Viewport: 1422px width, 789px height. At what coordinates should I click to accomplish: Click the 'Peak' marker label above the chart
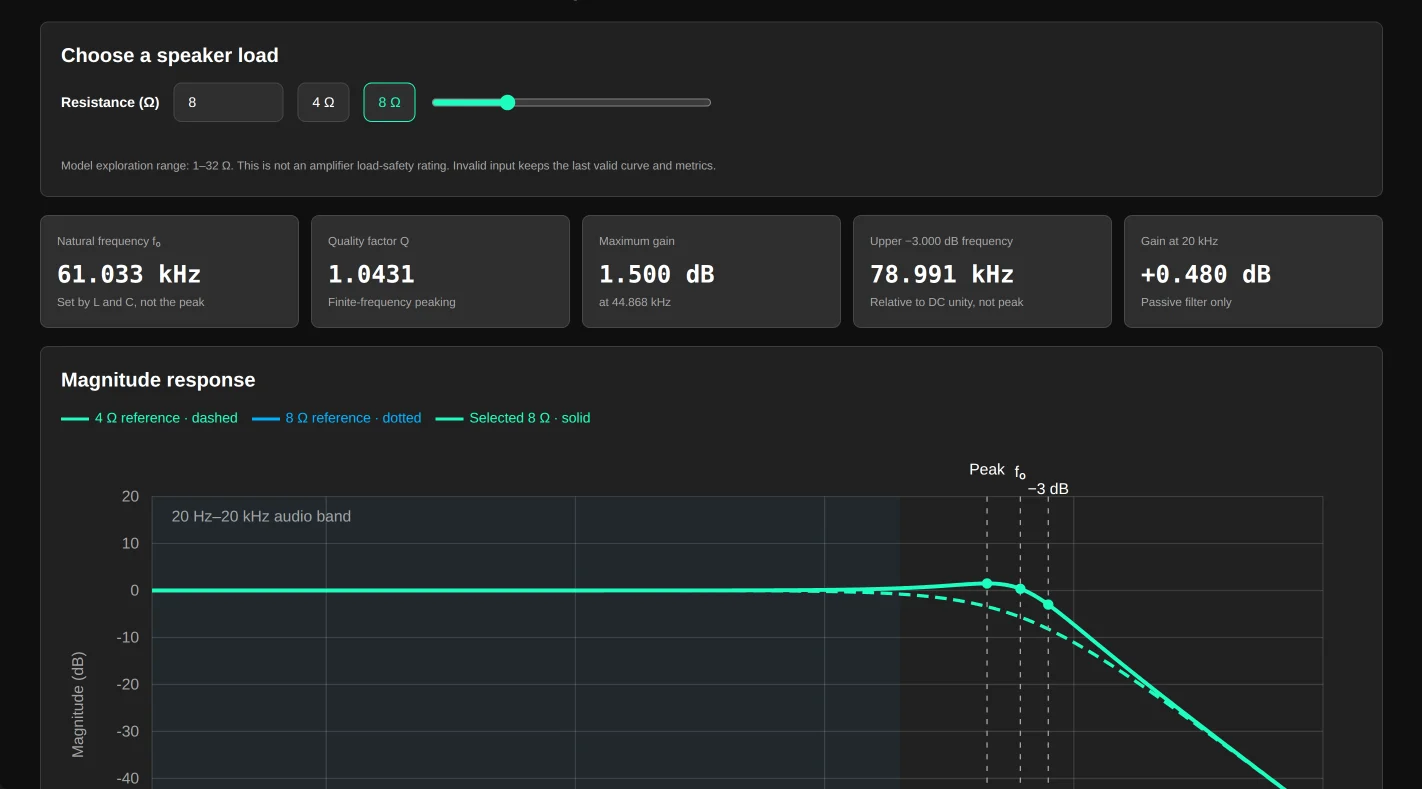click(987, 469)
